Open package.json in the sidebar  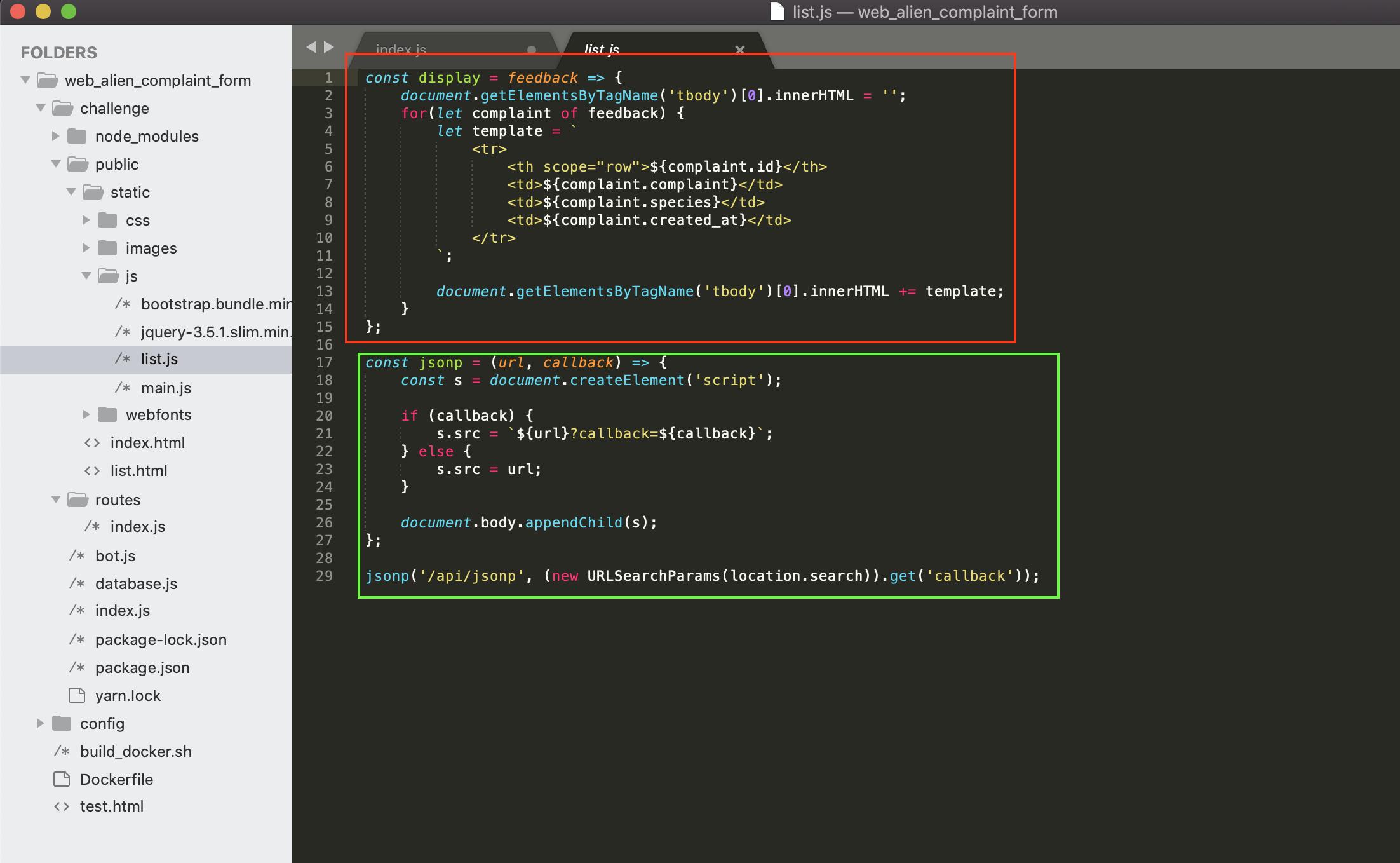[x=142, y=667]
